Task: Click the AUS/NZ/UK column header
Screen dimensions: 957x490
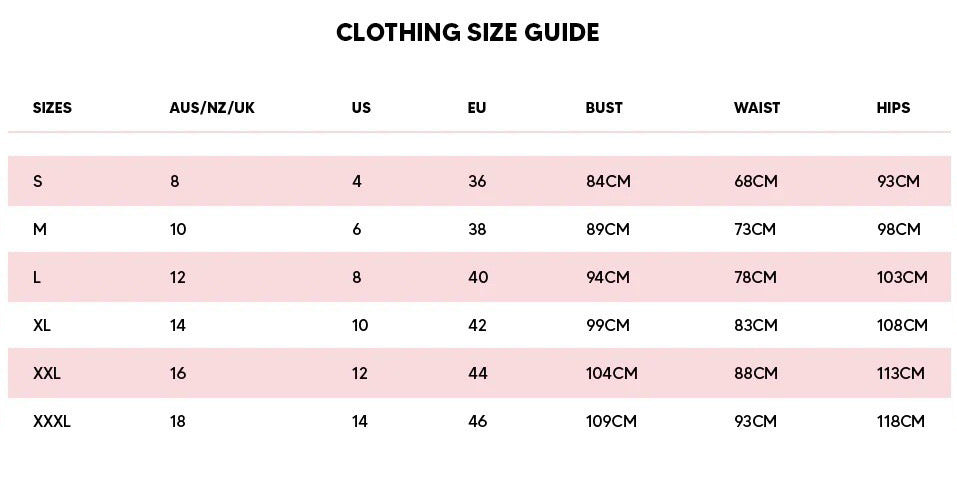Action: [x=212, y=108]
